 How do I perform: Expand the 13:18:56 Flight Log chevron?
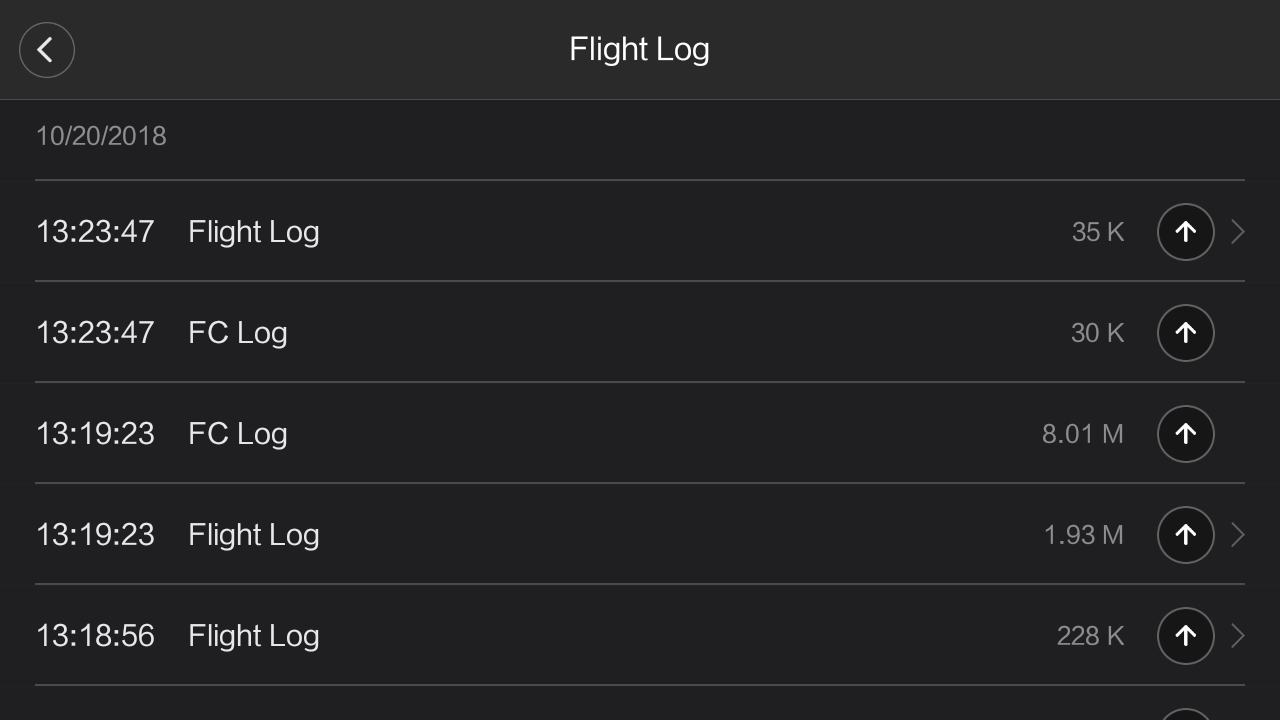(x=1238, y=636)
